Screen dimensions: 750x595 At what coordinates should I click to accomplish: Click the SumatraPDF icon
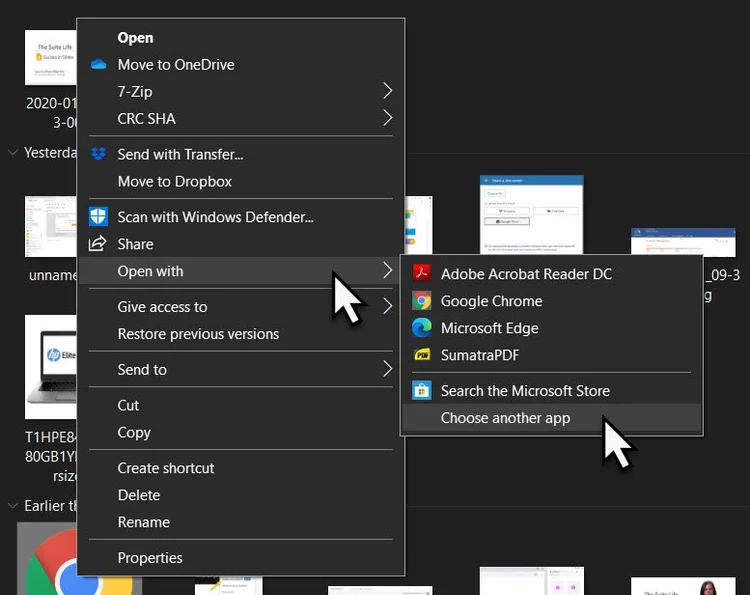tap(421, 355)
